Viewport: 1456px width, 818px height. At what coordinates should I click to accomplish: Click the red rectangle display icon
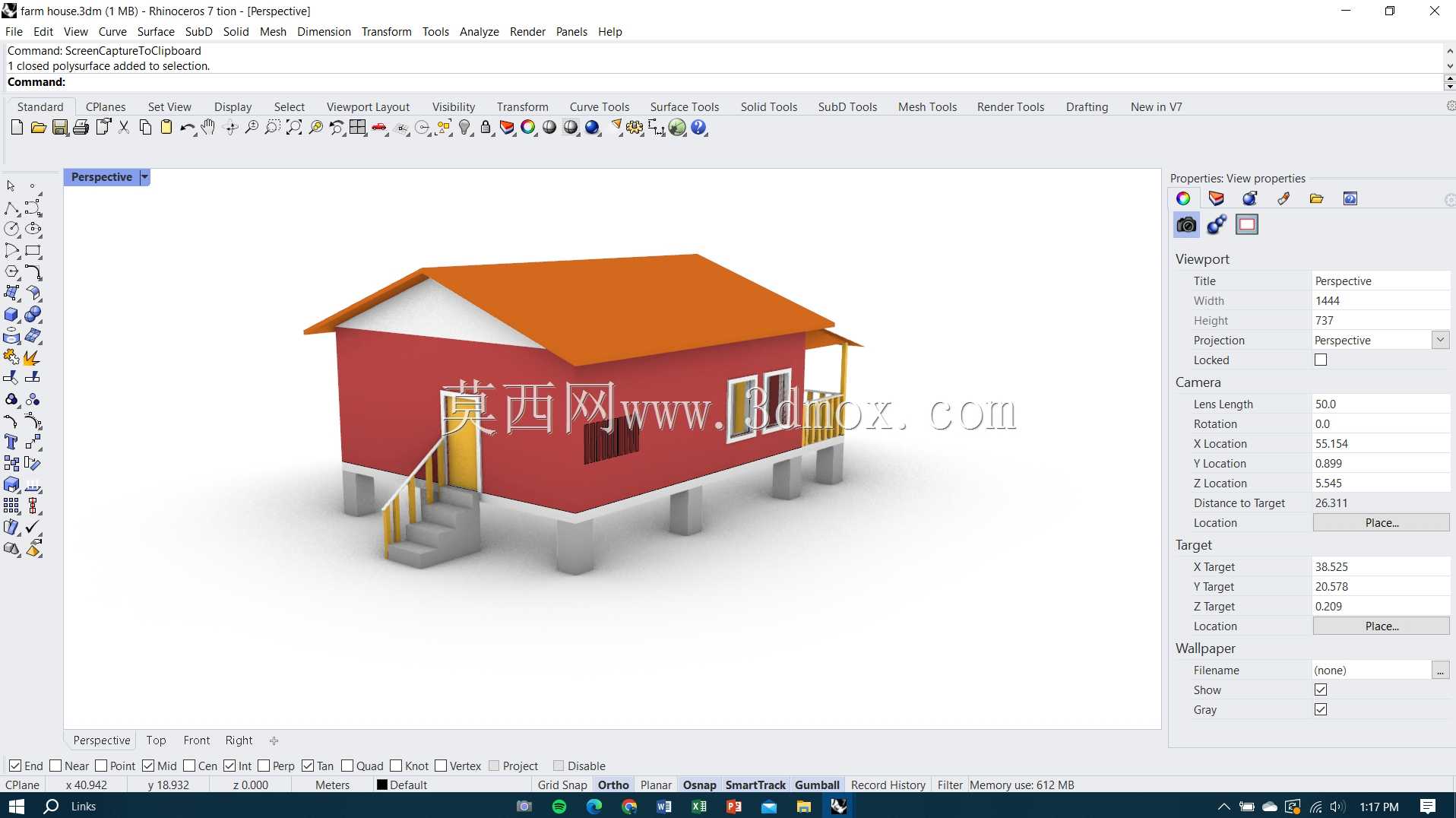click(1247, 224)
